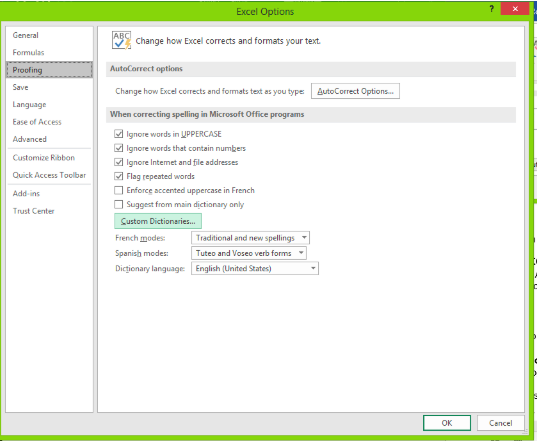Expand the Dictionary language dropdown
Viewport: 537px width, 441px height.
255,268
